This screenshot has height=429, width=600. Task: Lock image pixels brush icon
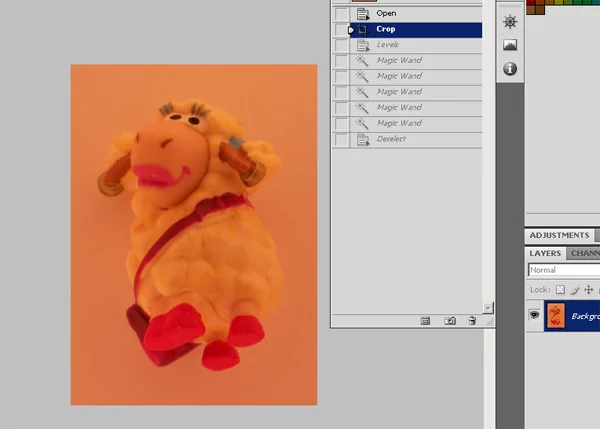click(x=575, y=290)
